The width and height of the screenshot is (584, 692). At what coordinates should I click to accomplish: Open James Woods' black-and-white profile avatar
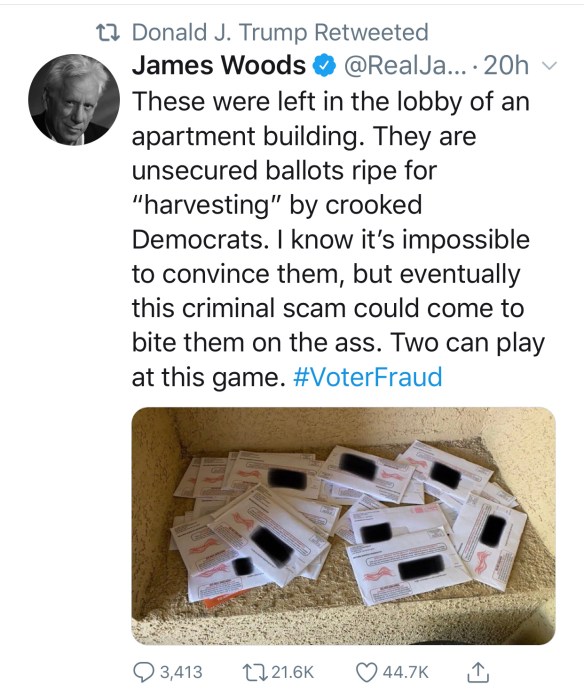coord(74,100)
